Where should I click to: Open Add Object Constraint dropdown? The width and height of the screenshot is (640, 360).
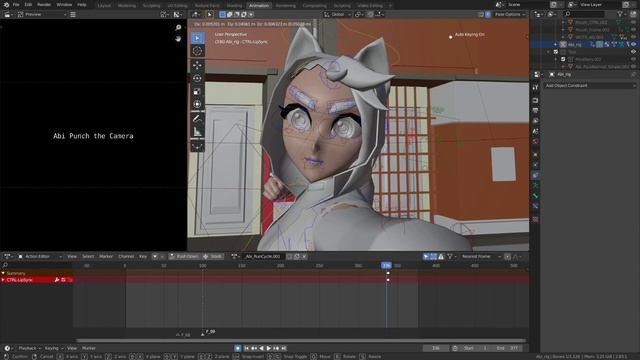(590, 86)
